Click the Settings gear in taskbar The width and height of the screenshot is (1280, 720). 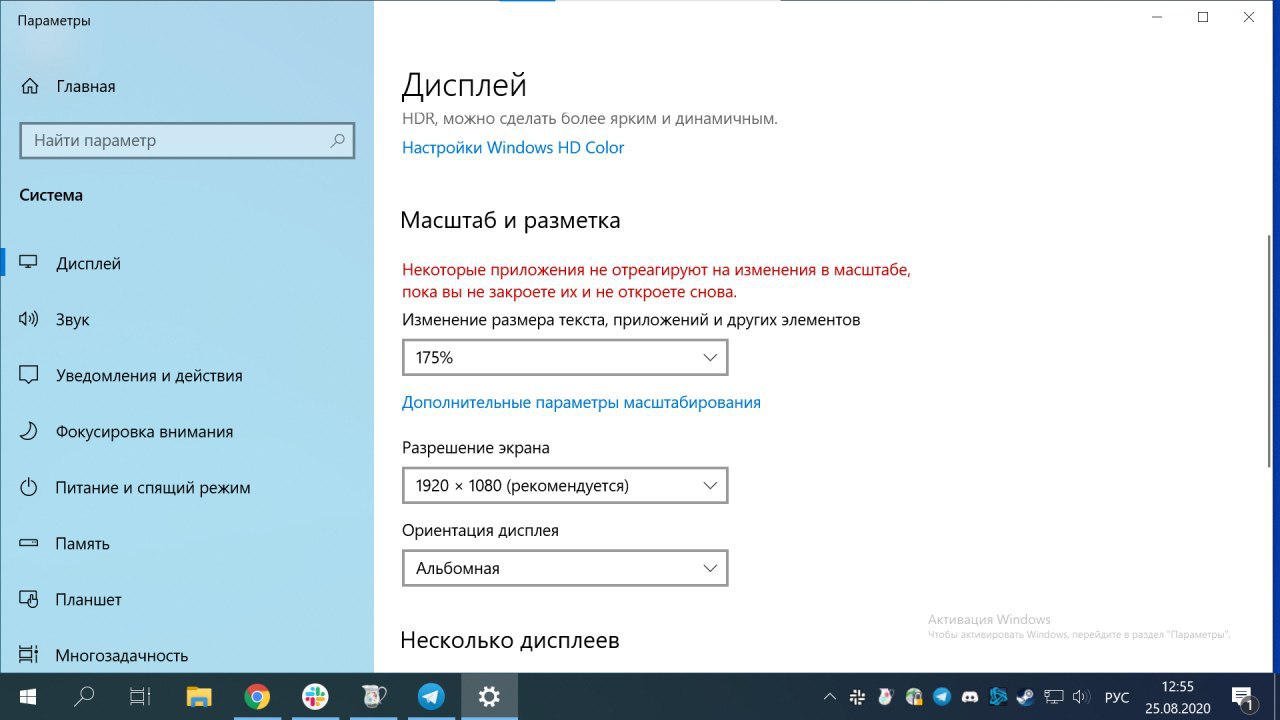click(x=489, y=697)
